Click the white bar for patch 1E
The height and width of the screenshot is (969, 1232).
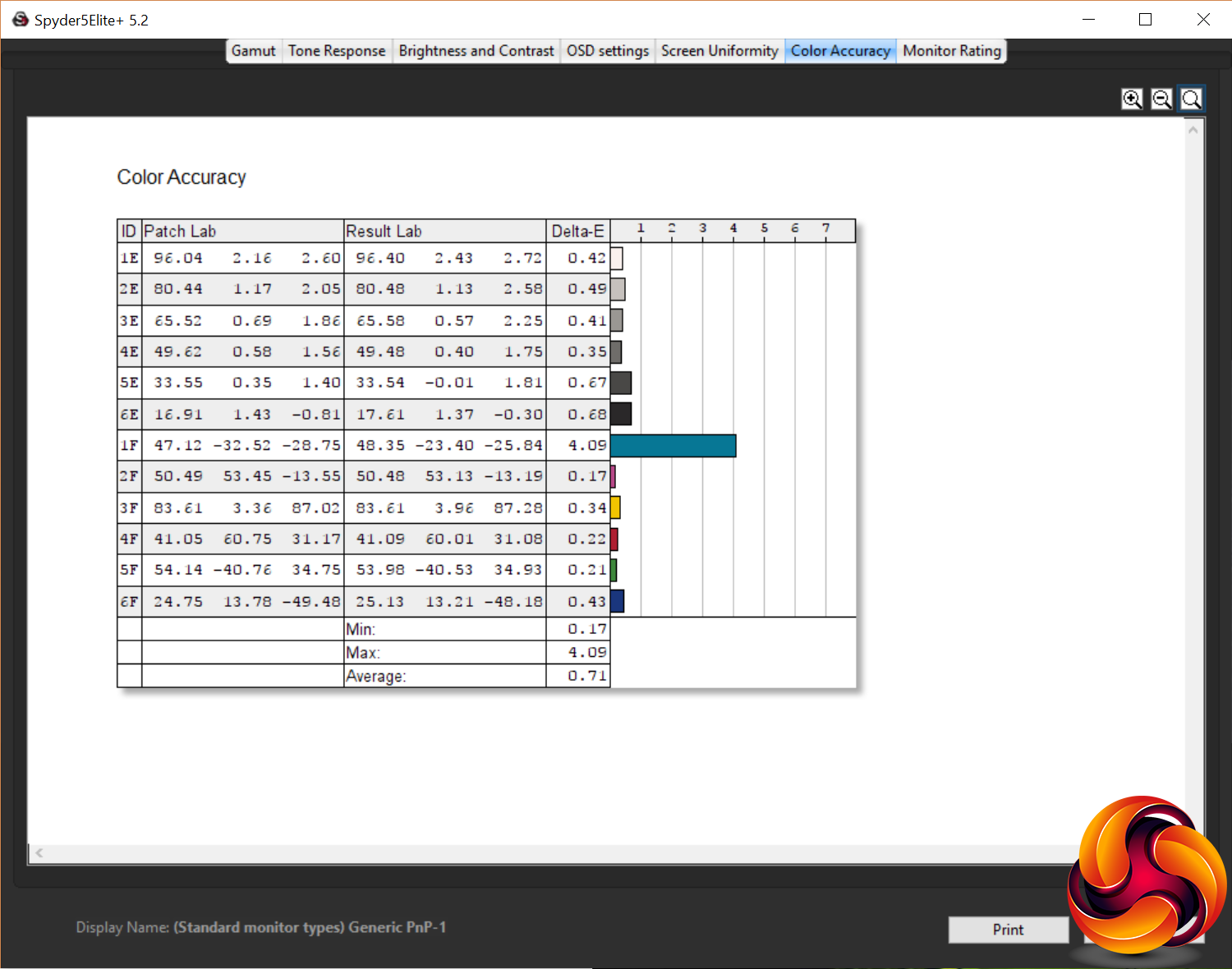[x=617, y=259]
